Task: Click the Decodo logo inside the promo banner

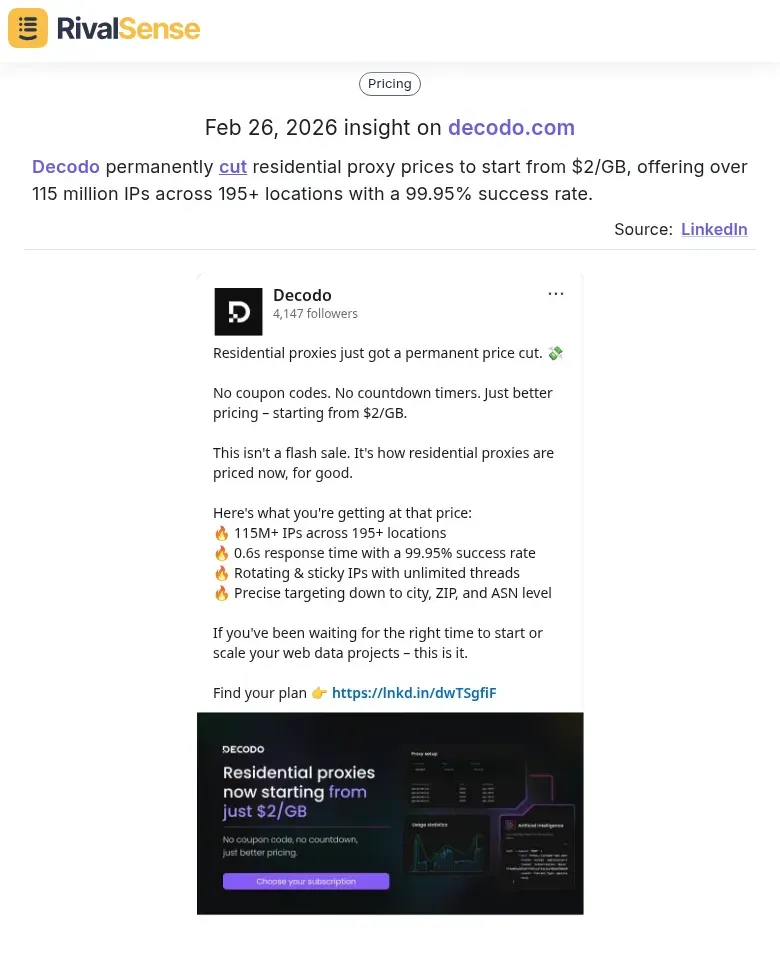Action: point(244,747)
